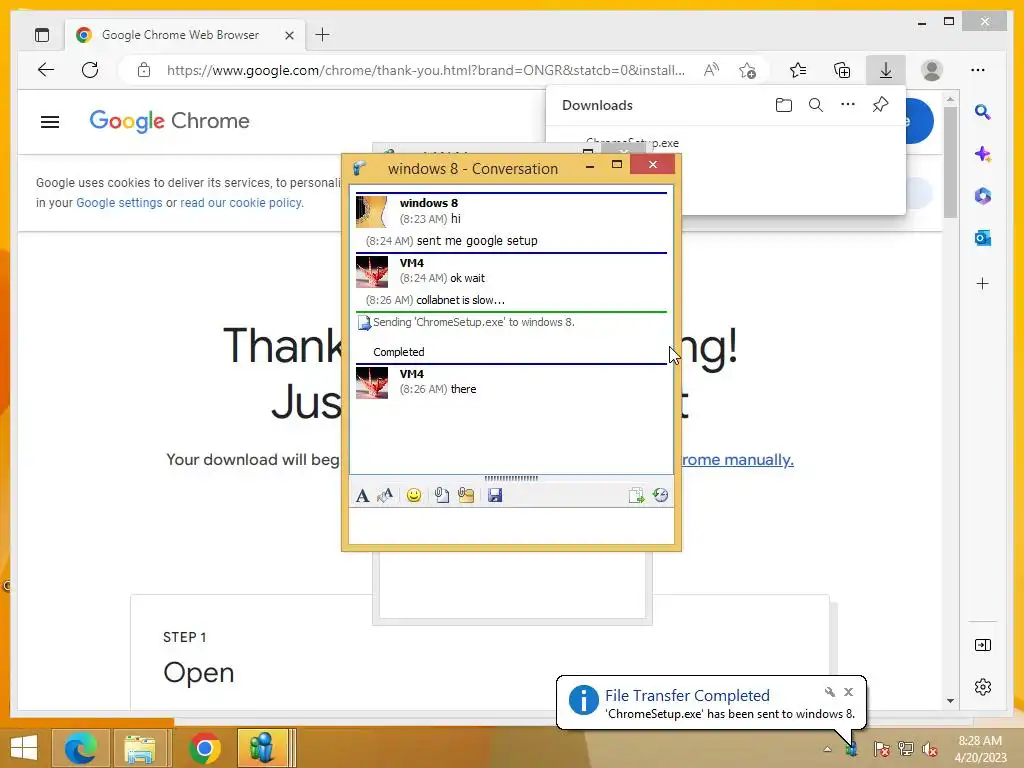The height and width of the screenshot is (768, 1024).
Task: Open the Favorites list icon
Action: click(797, 70)
